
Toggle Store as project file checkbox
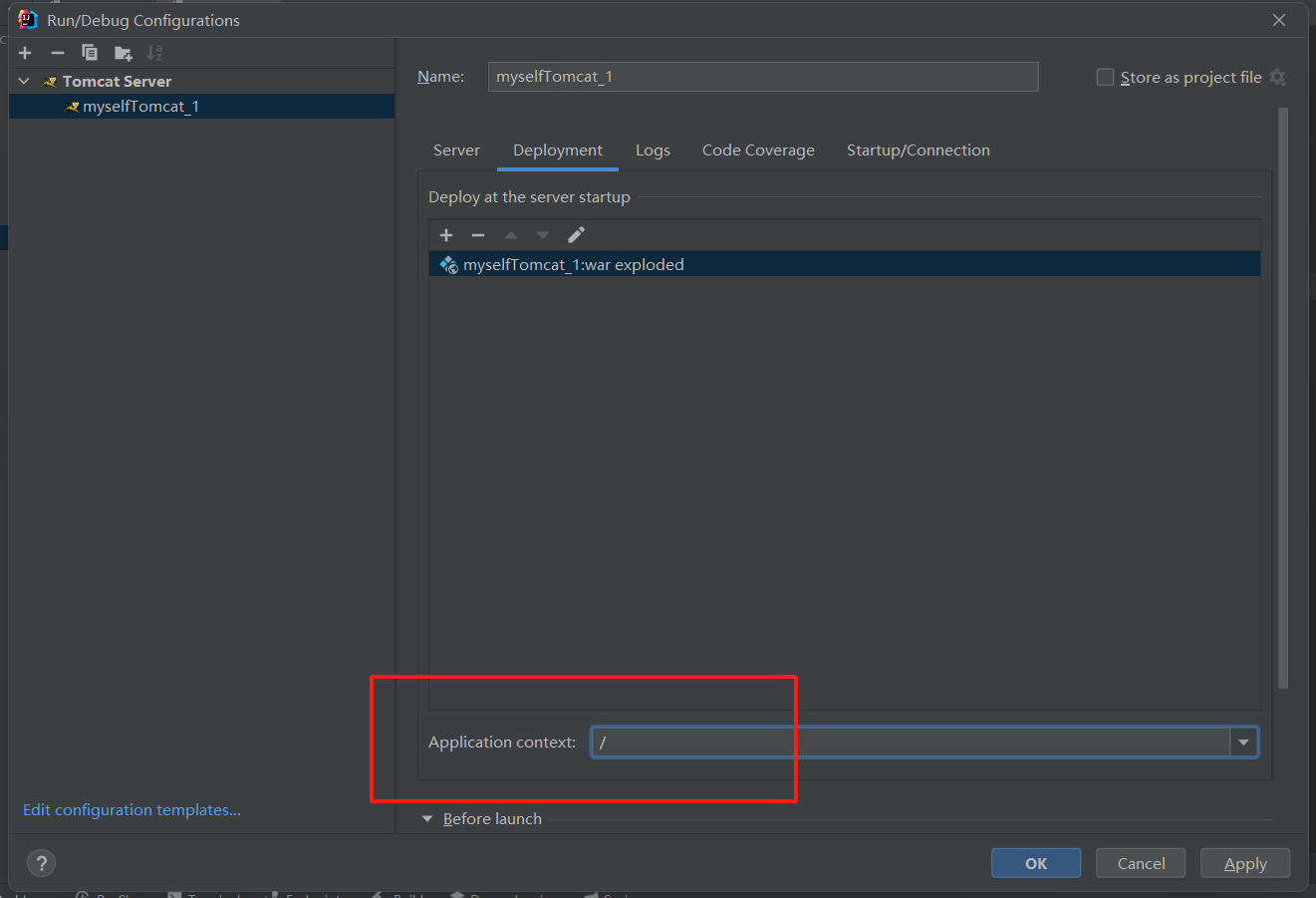click(x=1105, y=77)
